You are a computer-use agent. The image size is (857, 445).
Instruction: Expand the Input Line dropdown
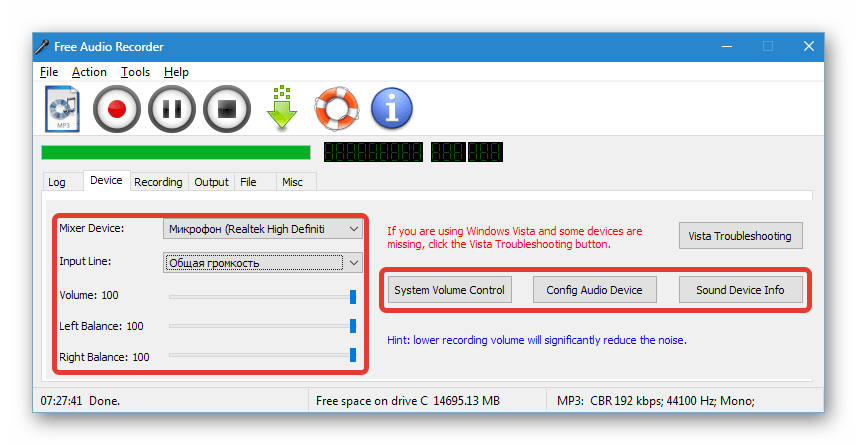(x=352, y=263)
